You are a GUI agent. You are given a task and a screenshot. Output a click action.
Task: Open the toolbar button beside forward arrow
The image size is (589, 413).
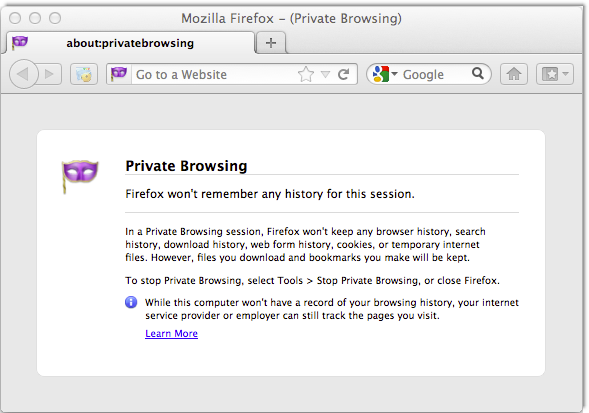click(84, 74)
